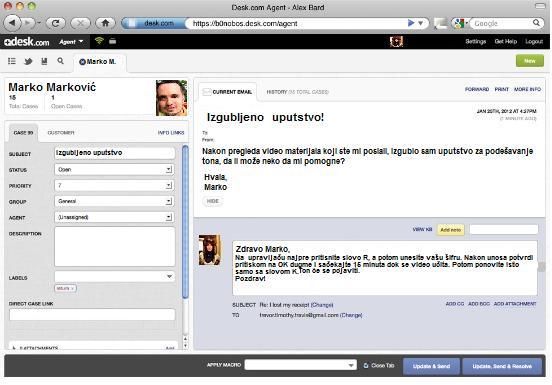Click the bookmark icon beside Twitter

pos(44,61)
